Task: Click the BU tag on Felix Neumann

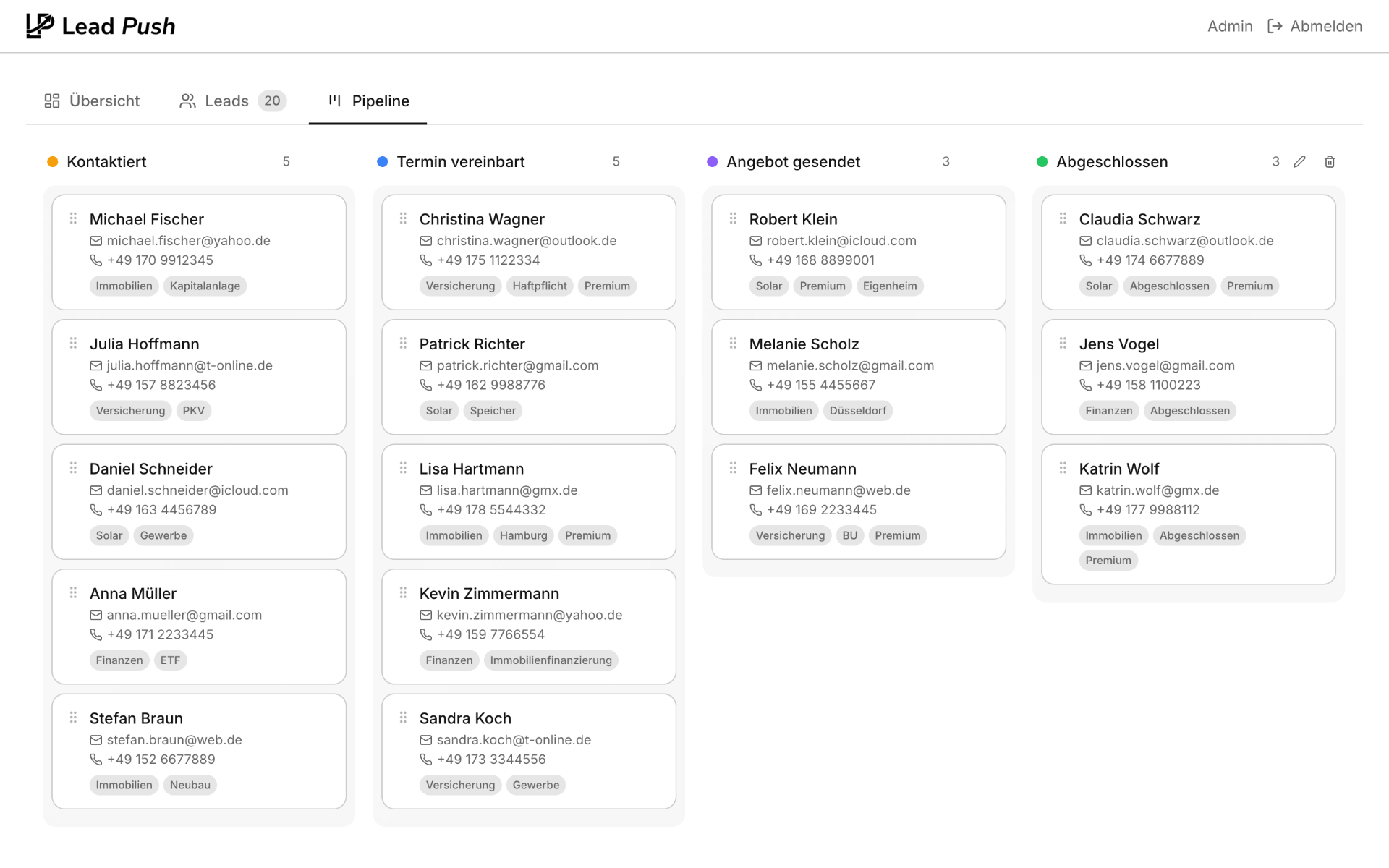Action: point(850,536)
